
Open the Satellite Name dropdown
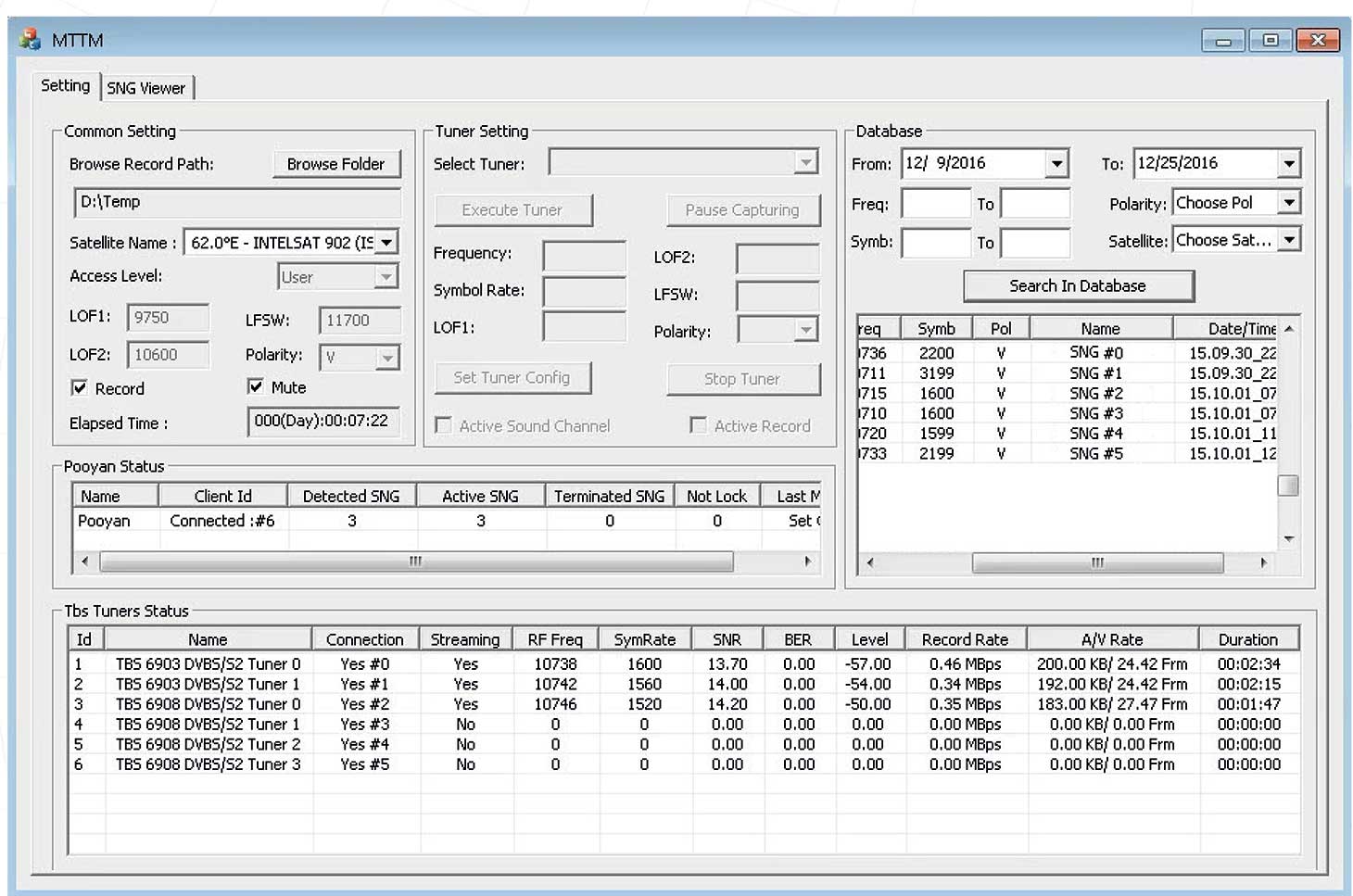(386, 243)
